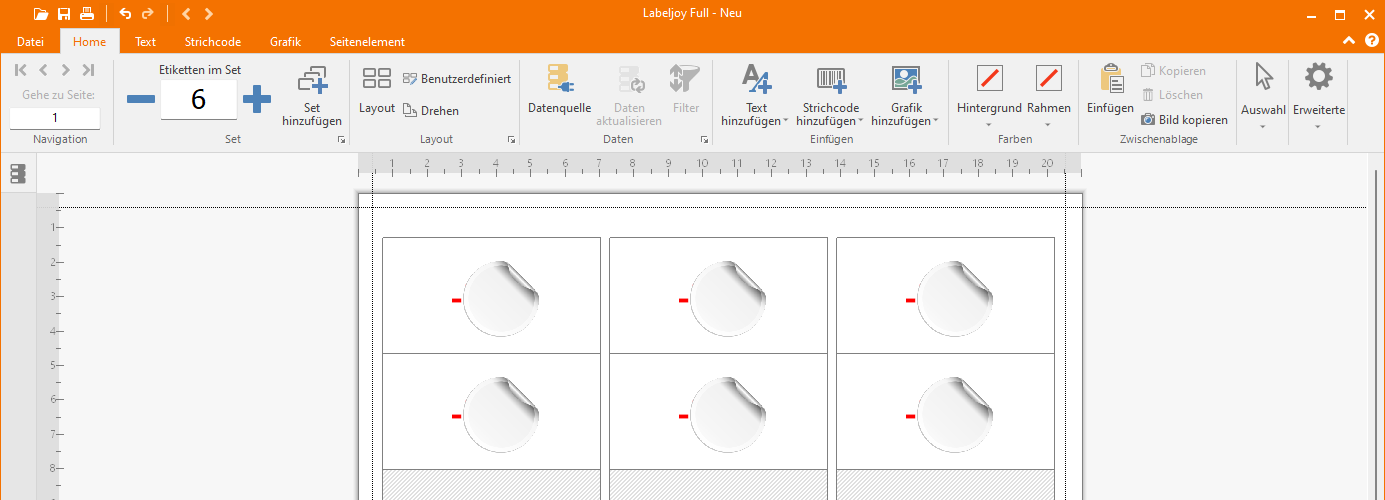The width and height of the screenshot is (1385, 500).
Task: Copy label as image with Bild kopieren
Action: coord(1185,119)
